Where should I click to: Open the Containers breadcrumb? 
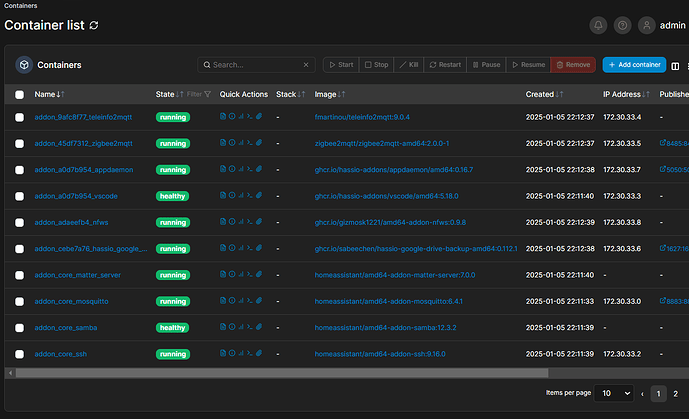[x=20, y=6]
